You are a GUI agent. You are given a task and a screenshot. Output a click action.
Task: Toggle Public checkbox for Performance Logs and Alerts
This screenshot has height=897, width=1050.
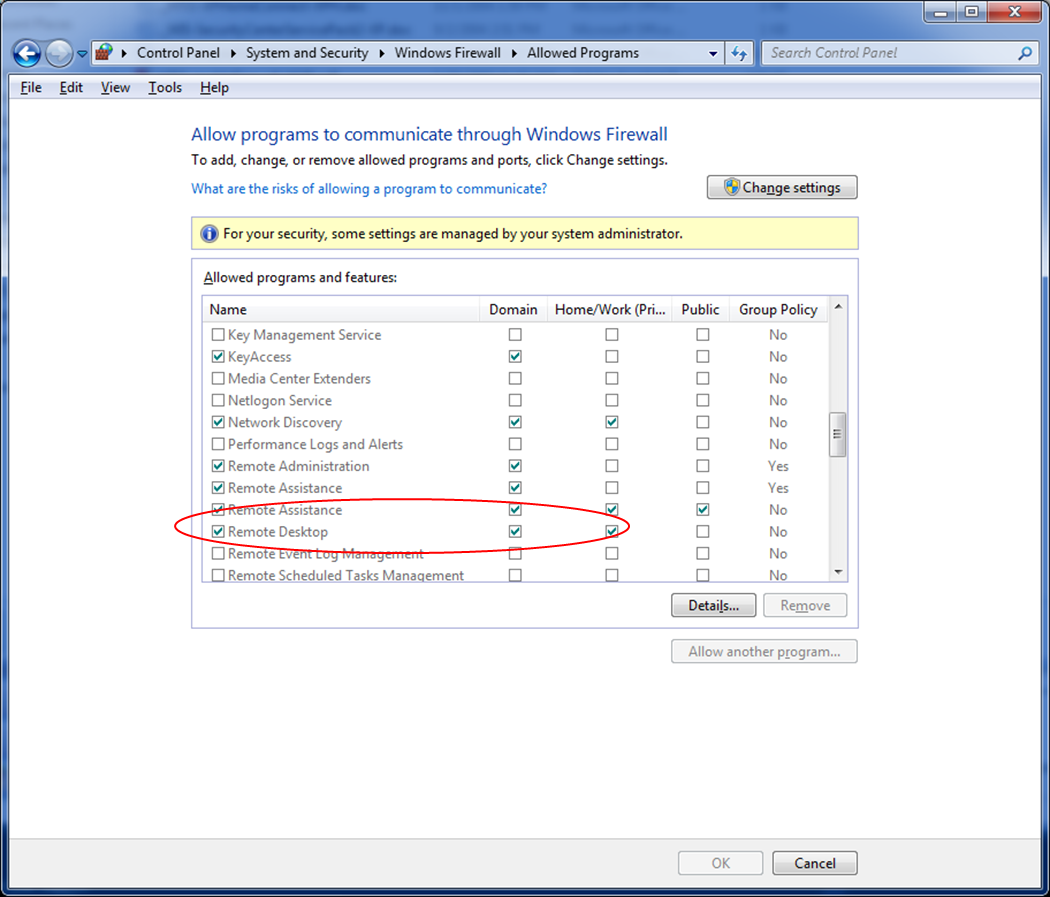(x=702, y=444)
